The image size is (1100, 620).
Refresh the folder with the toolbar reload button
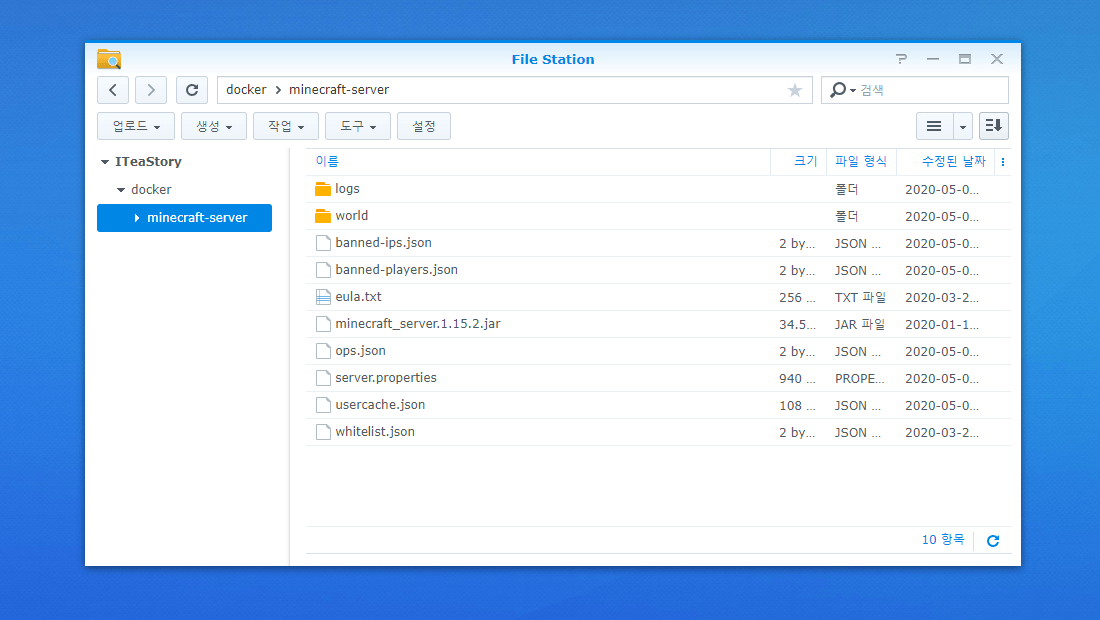coord(192,90)
